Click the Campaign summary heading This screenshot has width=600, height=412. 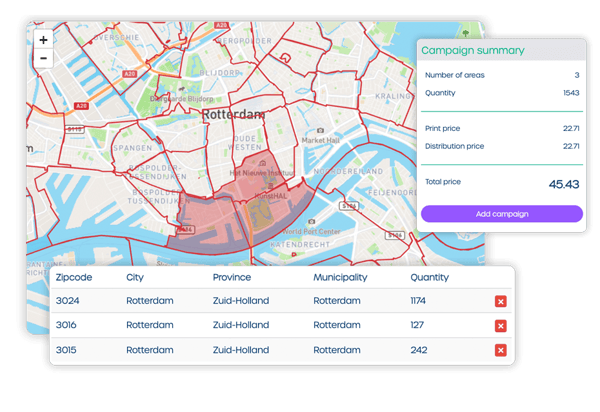click(473, 50)
